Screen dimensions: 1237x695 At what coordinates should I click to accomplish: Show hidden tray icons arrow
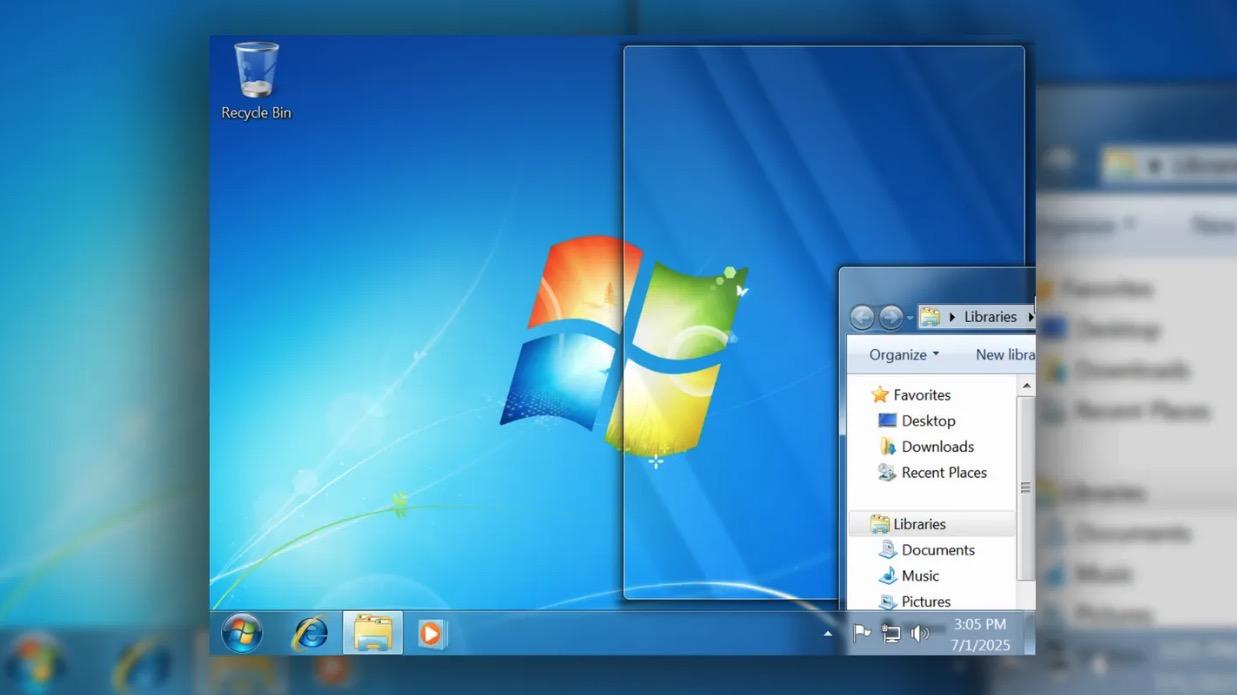pyautogui.click(x=827, y=633)
